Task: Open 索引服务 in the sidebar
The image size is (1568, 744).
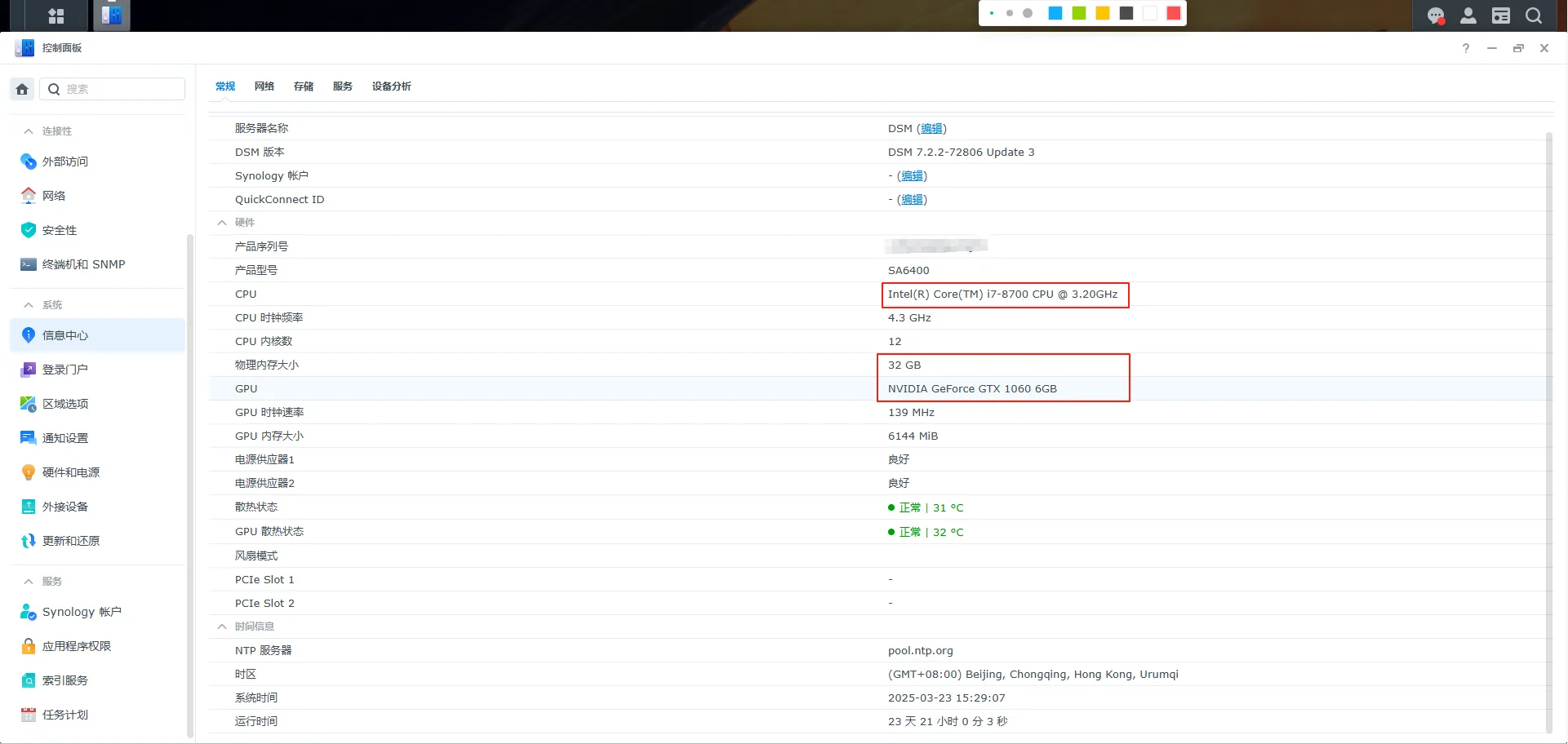Action: (x=98, y=680)
